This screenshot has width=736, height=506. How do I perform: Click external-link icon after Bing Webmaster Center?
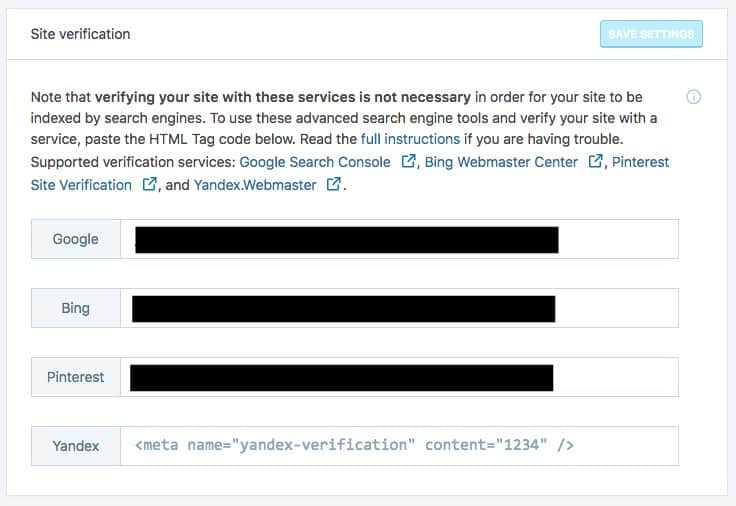point(595,161)
